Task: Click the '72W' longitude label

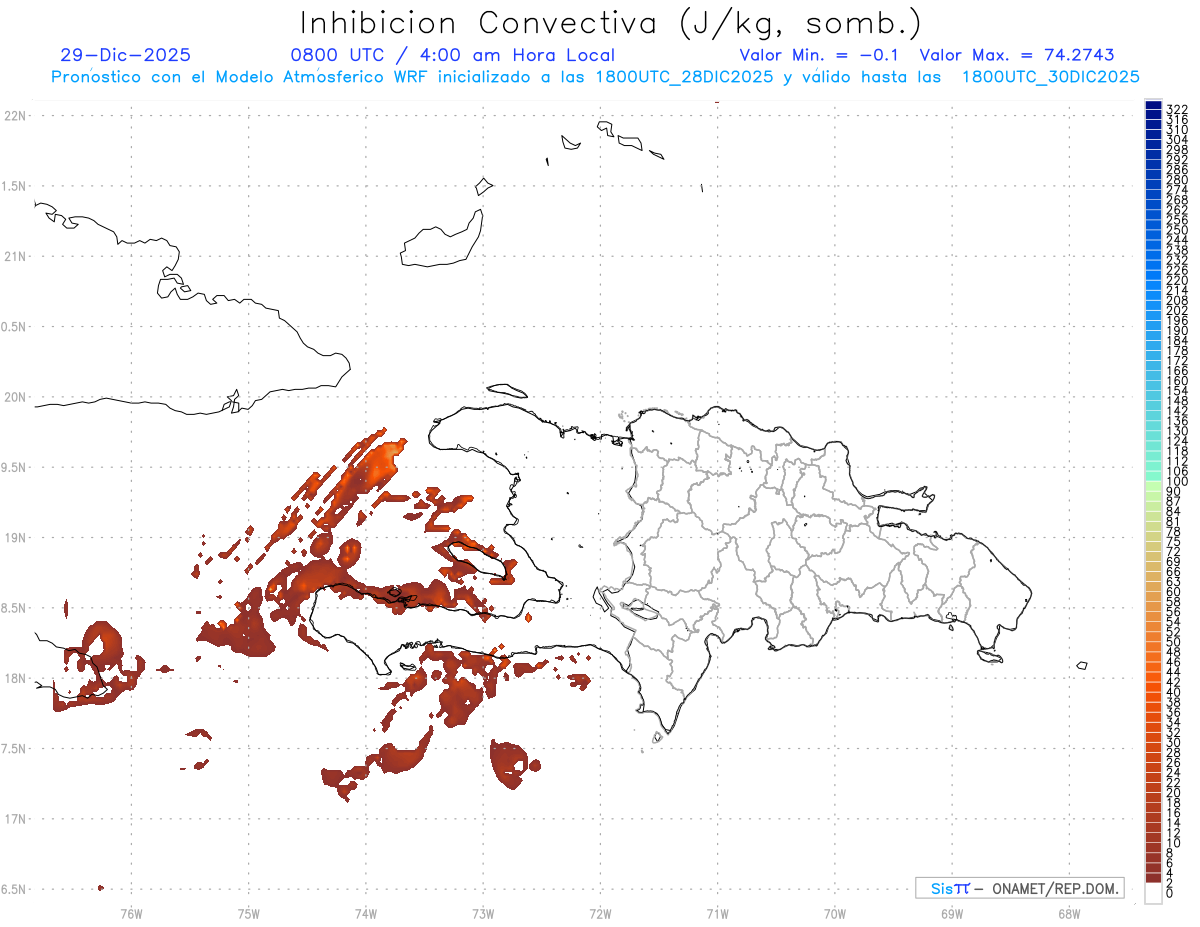Action: point(600,913)
